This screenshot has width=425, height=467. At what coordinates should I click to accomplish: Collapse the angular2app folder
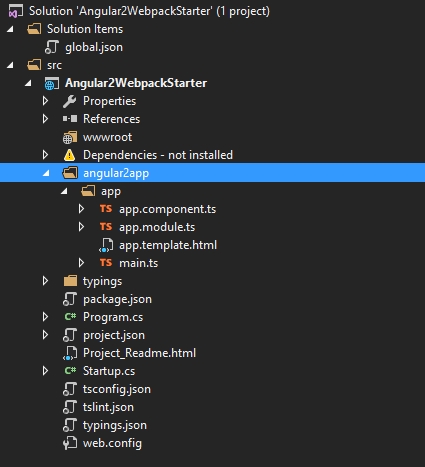click(x=46, y=173)
